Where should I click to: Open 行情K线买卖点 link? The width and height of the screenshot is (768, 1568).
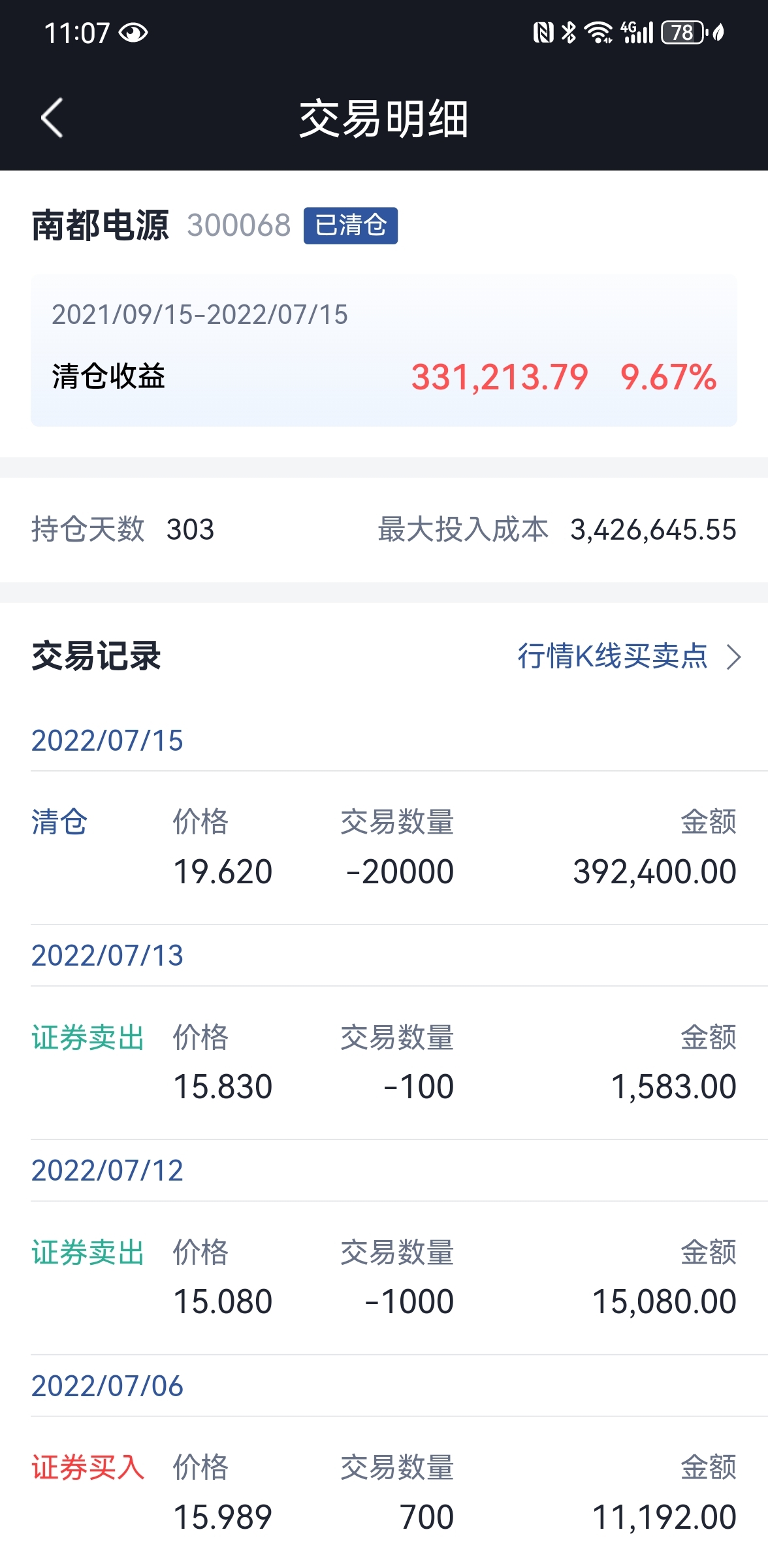613,656
